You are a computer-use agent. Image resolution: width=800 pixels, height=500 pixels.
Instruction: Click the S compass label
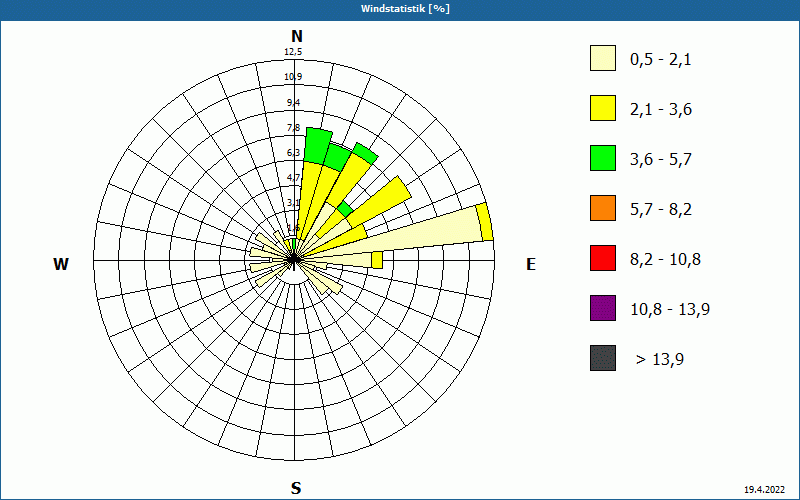pos(296,488)
